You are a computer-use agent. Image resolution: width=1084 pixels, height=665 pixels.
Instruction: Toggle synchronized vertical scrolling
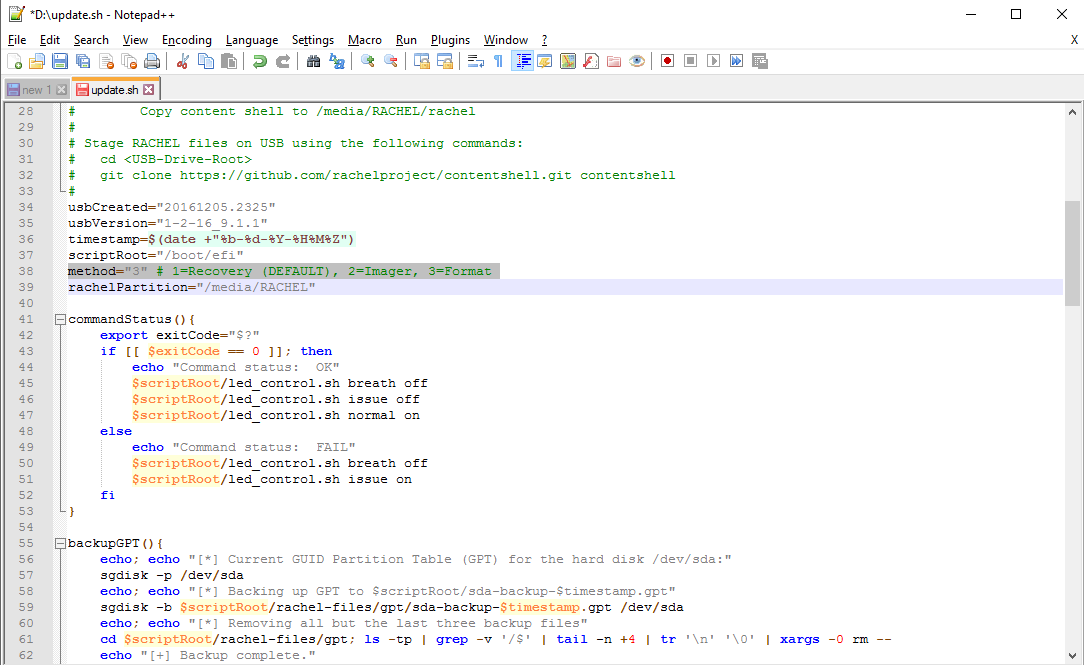click(421, 62)
